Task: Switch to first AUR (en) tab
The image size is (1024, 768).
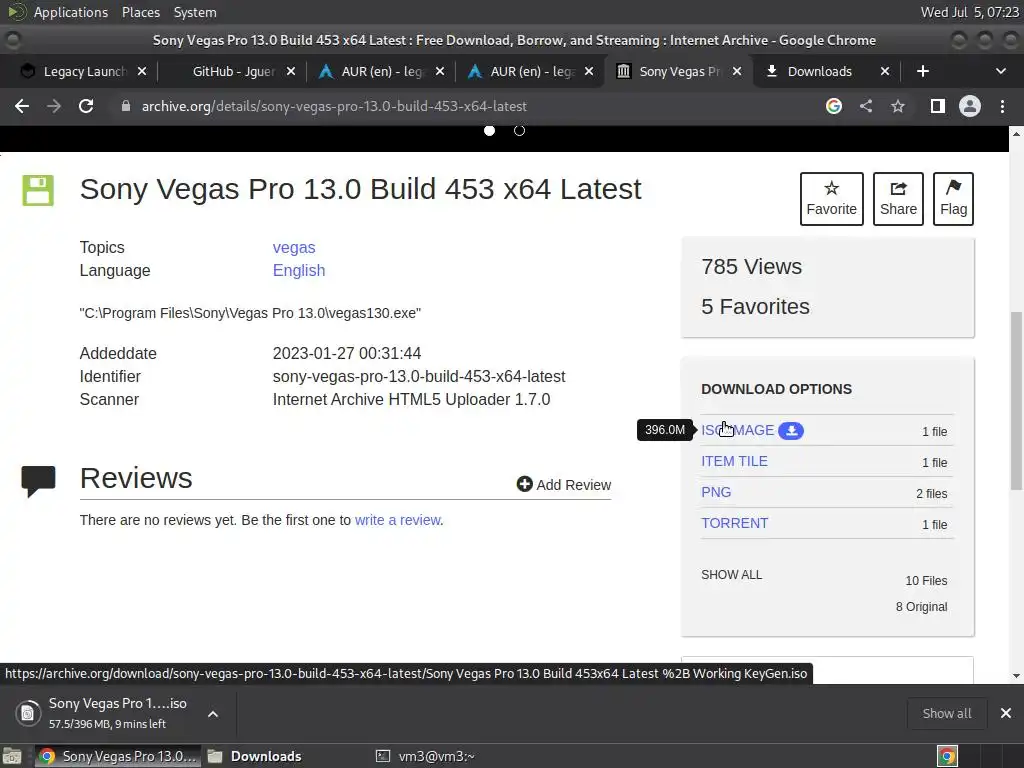Action: [382, 71]
